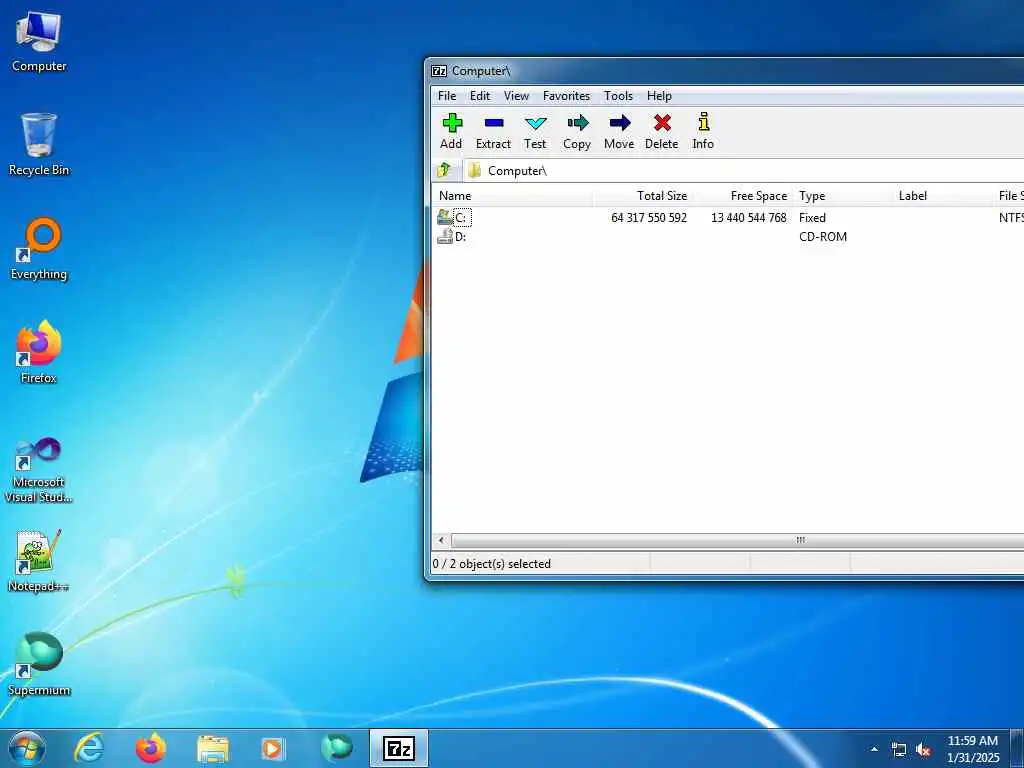Click the Add toolbar icon in 7-Zip
Viewport: 1024px width, 768px height.
(451, 131)
